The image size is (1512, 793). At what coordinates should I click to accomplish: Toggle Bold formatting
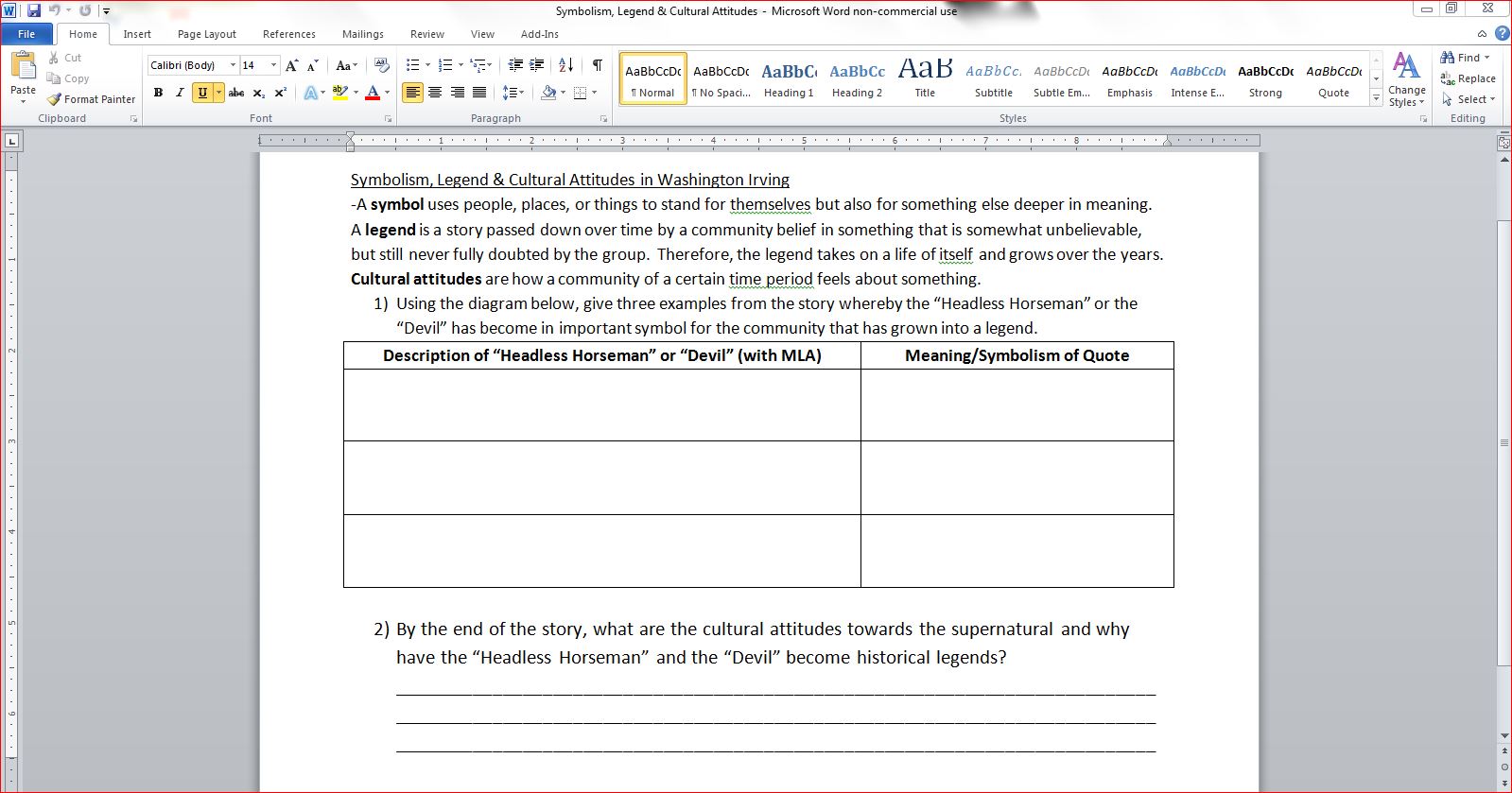pyautogui.click(x=158, y=93)
